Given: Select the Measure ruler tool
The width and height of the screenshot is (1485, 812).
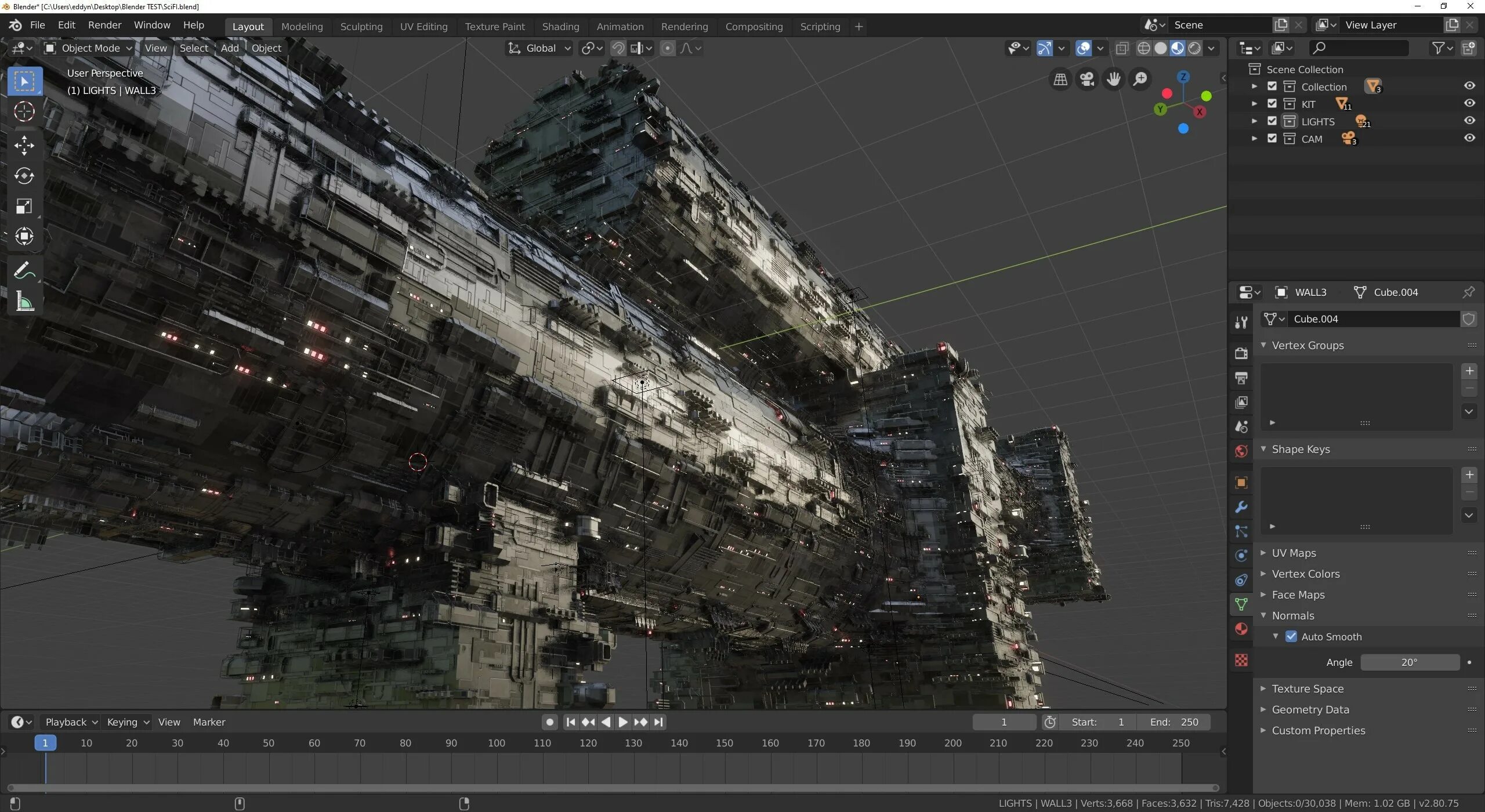Looking at the screenshot, I should [24, 302].
